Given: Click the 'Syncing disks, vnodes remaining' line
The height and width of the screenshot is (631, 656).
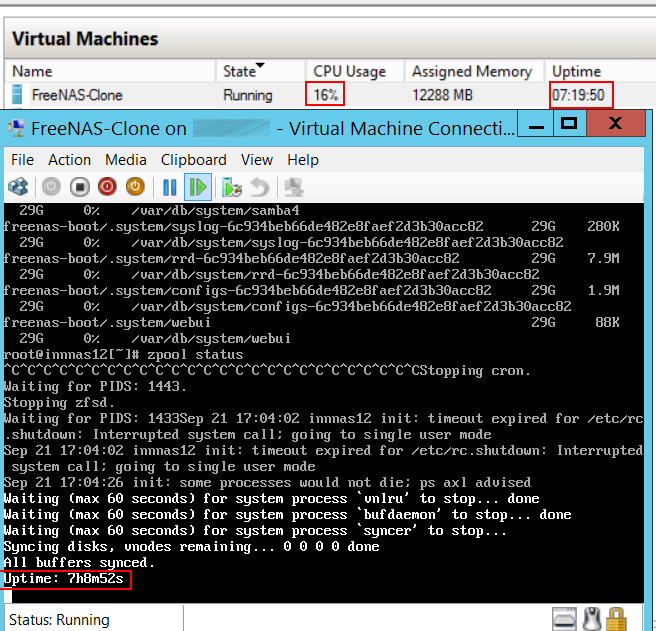Looking at the screenshot, I should click(x=192, y=546).
